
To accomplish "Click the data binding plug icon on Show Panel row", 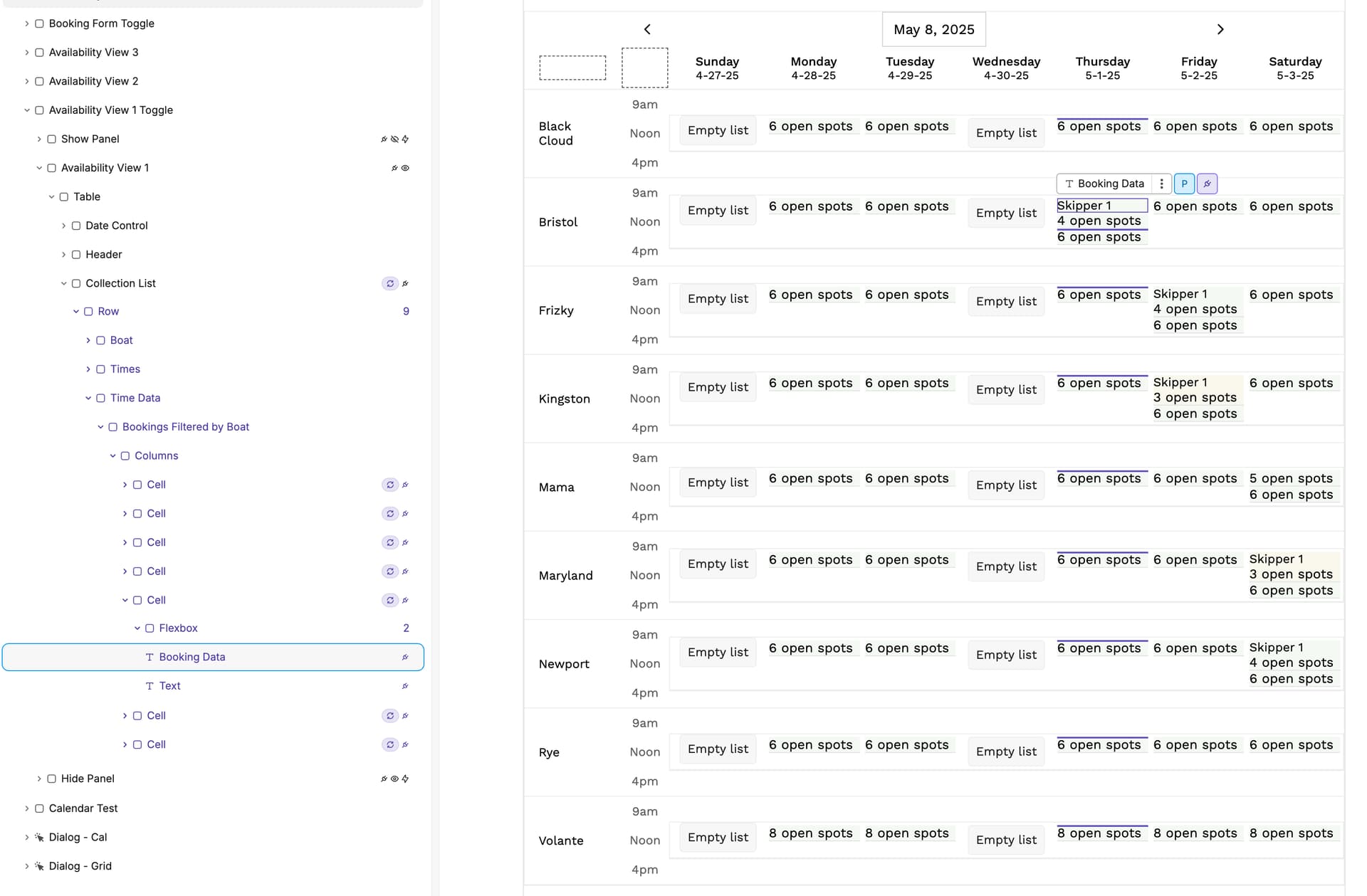I will [x=384, y=139].
